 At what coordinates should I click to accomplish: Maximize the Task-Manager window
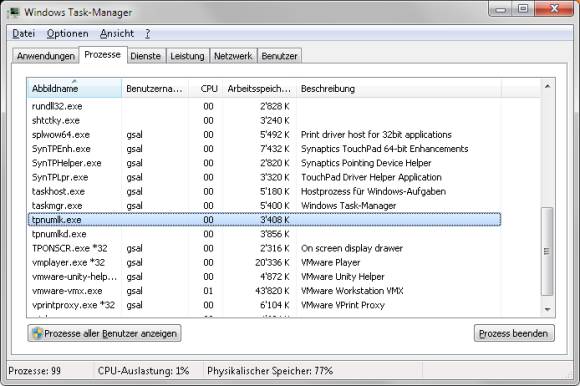coord(523,9)
